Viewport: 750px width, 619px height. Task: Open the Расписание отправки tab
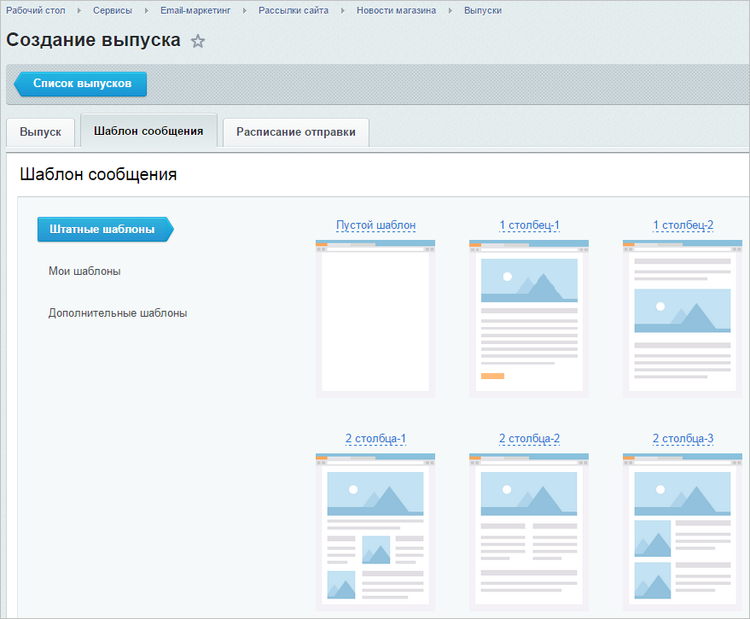click(296, 132)
